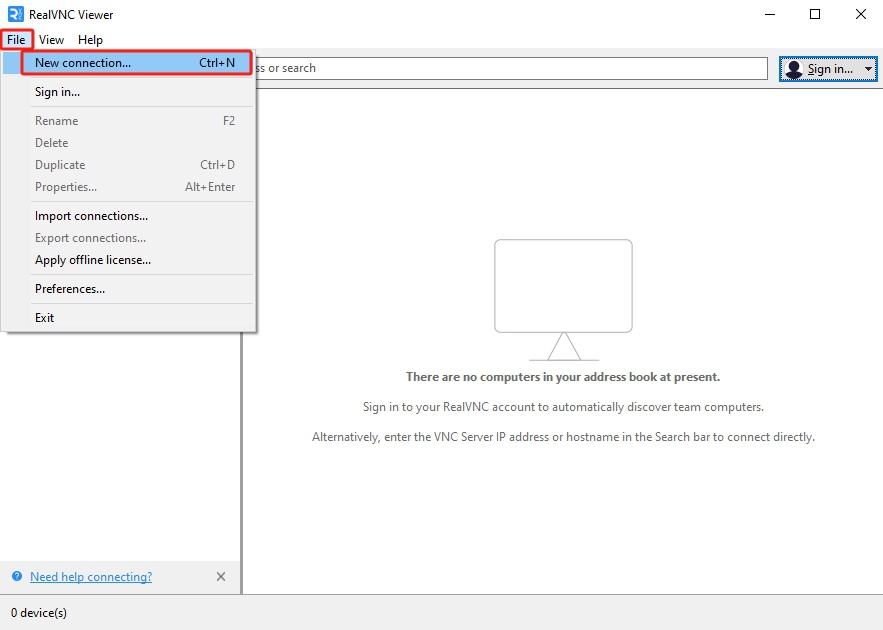Click the user avatar icon on Sign in button

[x=794, y=69]
